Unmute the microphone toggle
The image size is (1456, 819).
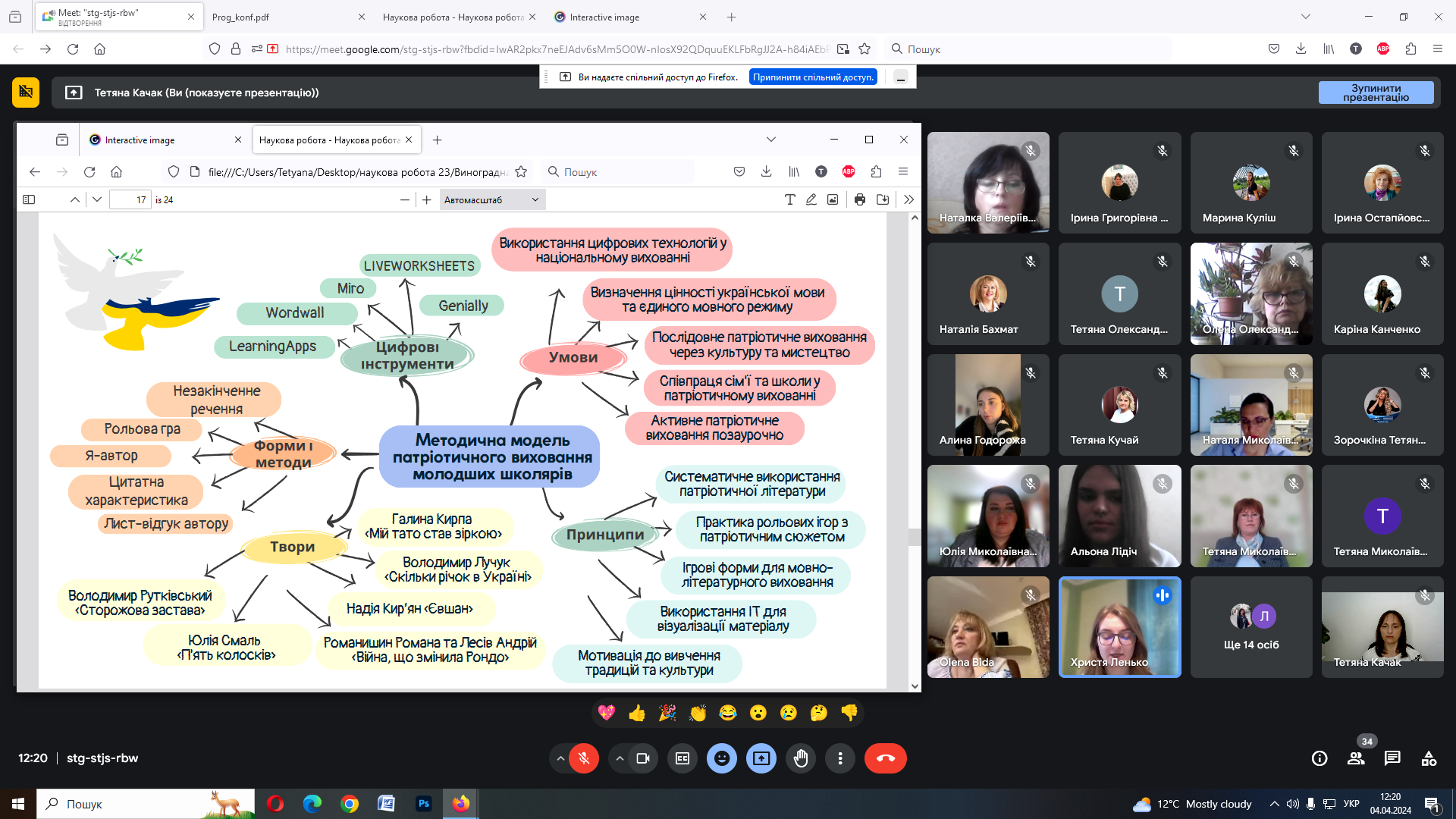[x=584, y=758]
